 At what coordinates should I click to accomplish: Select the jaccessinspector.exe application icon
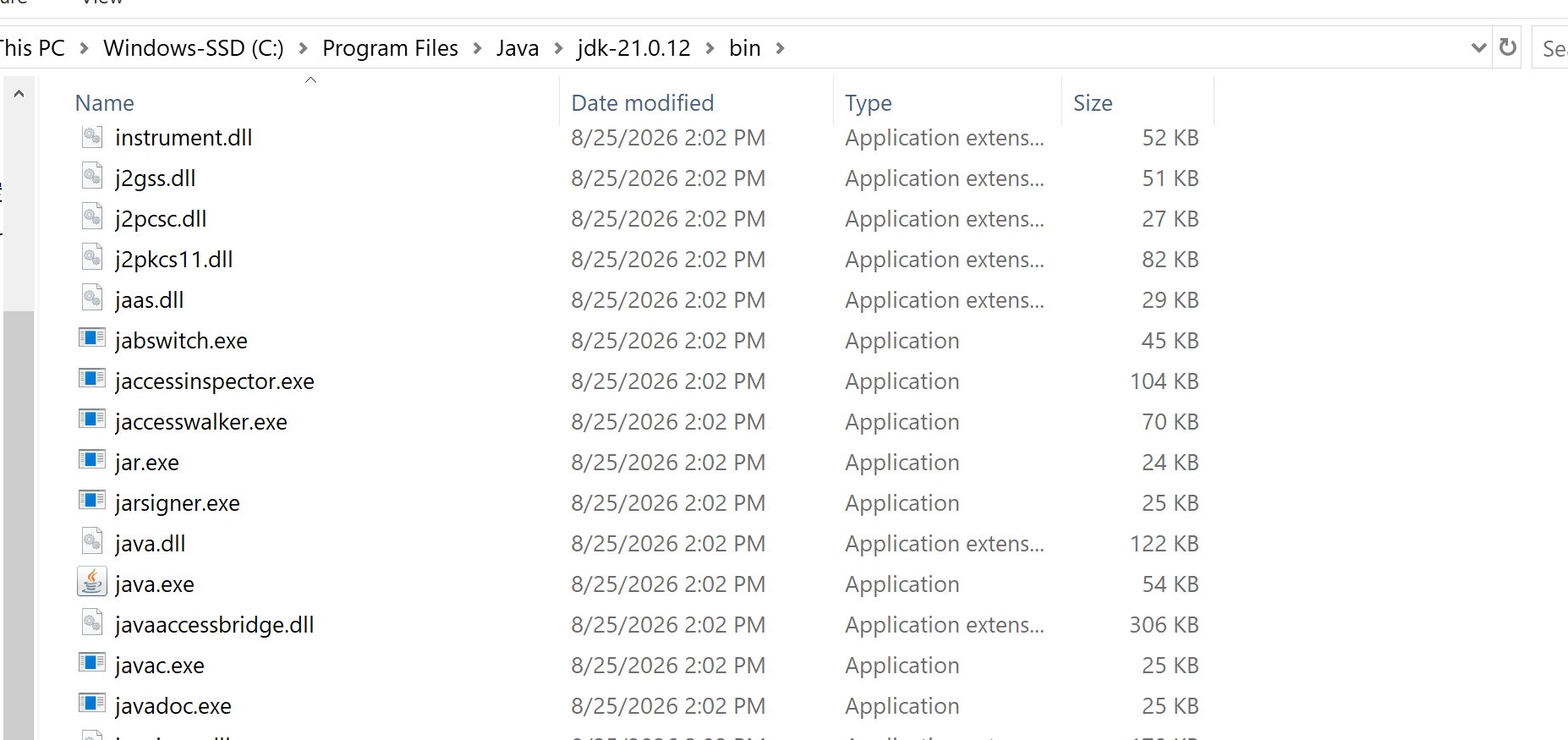[92, 379]
